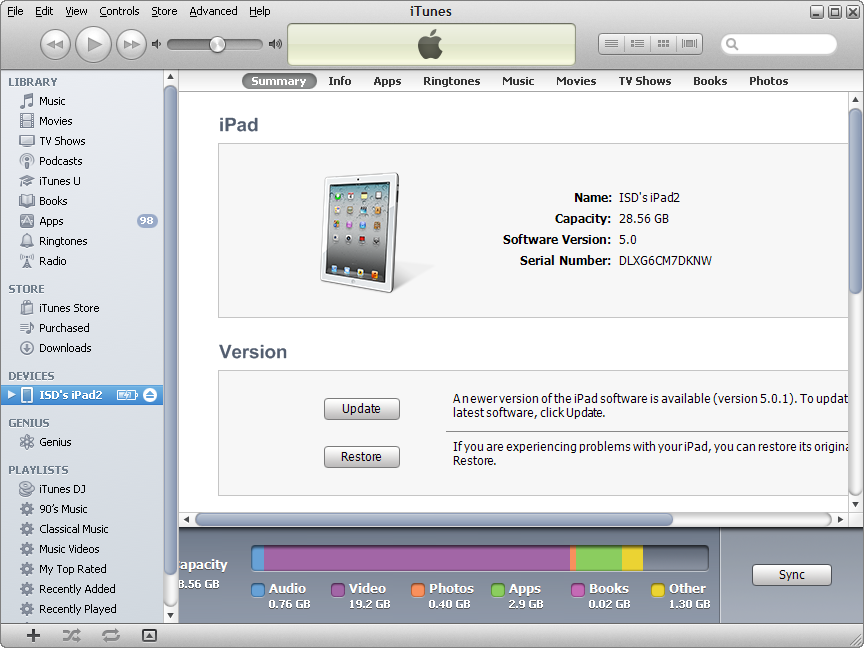Open the File menu
Image resolution: width=864 pixels, height=648 pixels.
point(15,11)
